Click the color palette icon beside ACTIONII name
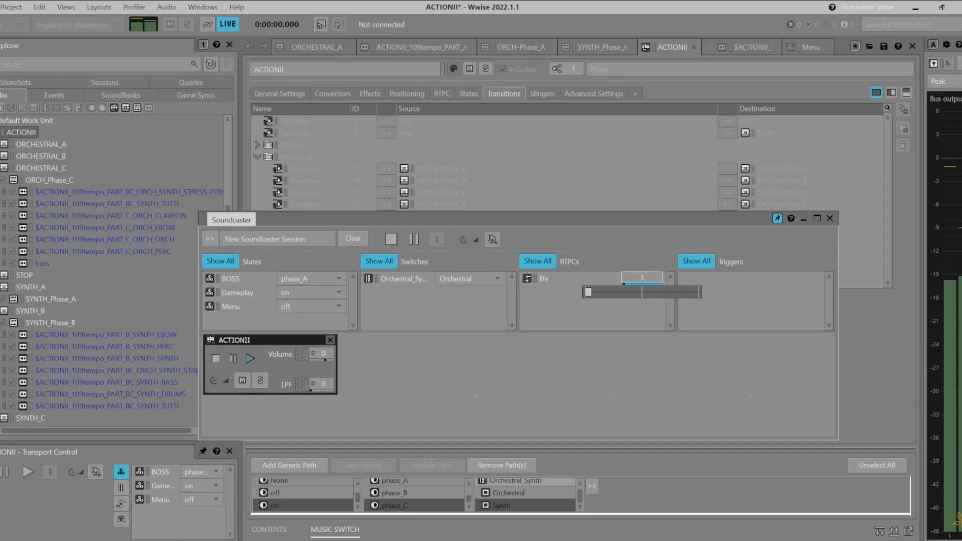This screenshot has width=962, height=541. (x=453, y=69)
